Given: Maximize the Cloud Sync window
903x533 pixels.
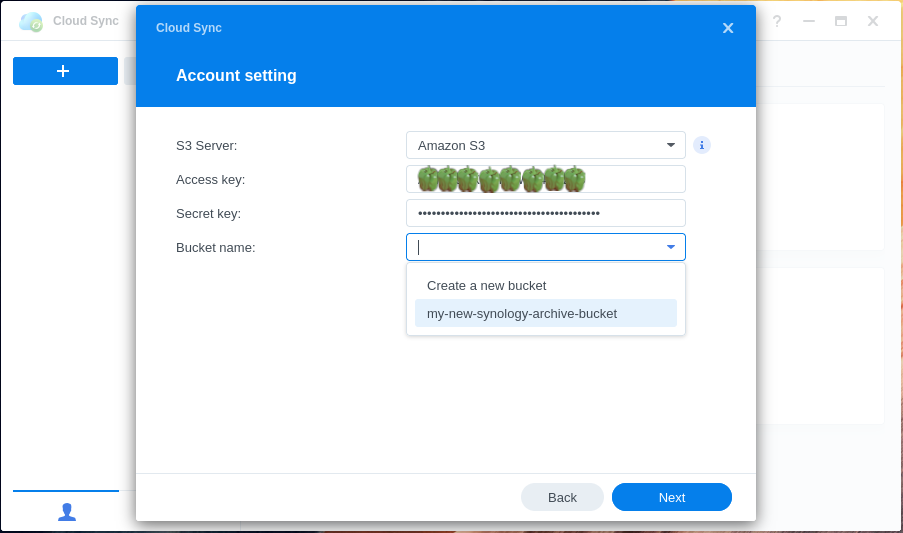Looking at the screenshot, I should coord(840,21).
